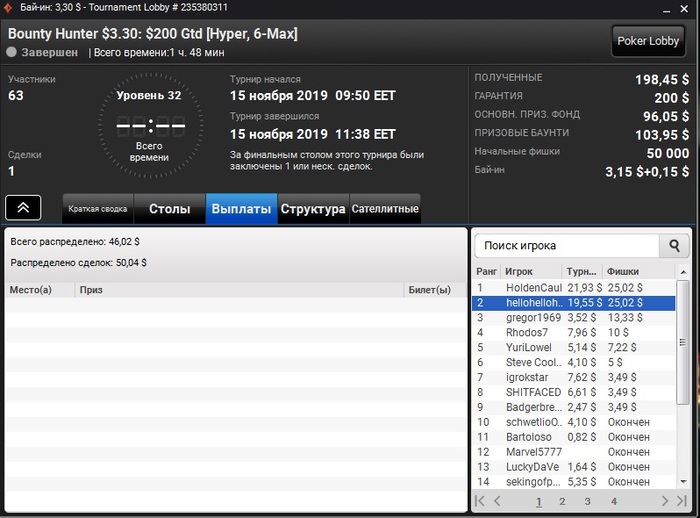
Task: Select player row schwetlioO..
Action: 574,422
